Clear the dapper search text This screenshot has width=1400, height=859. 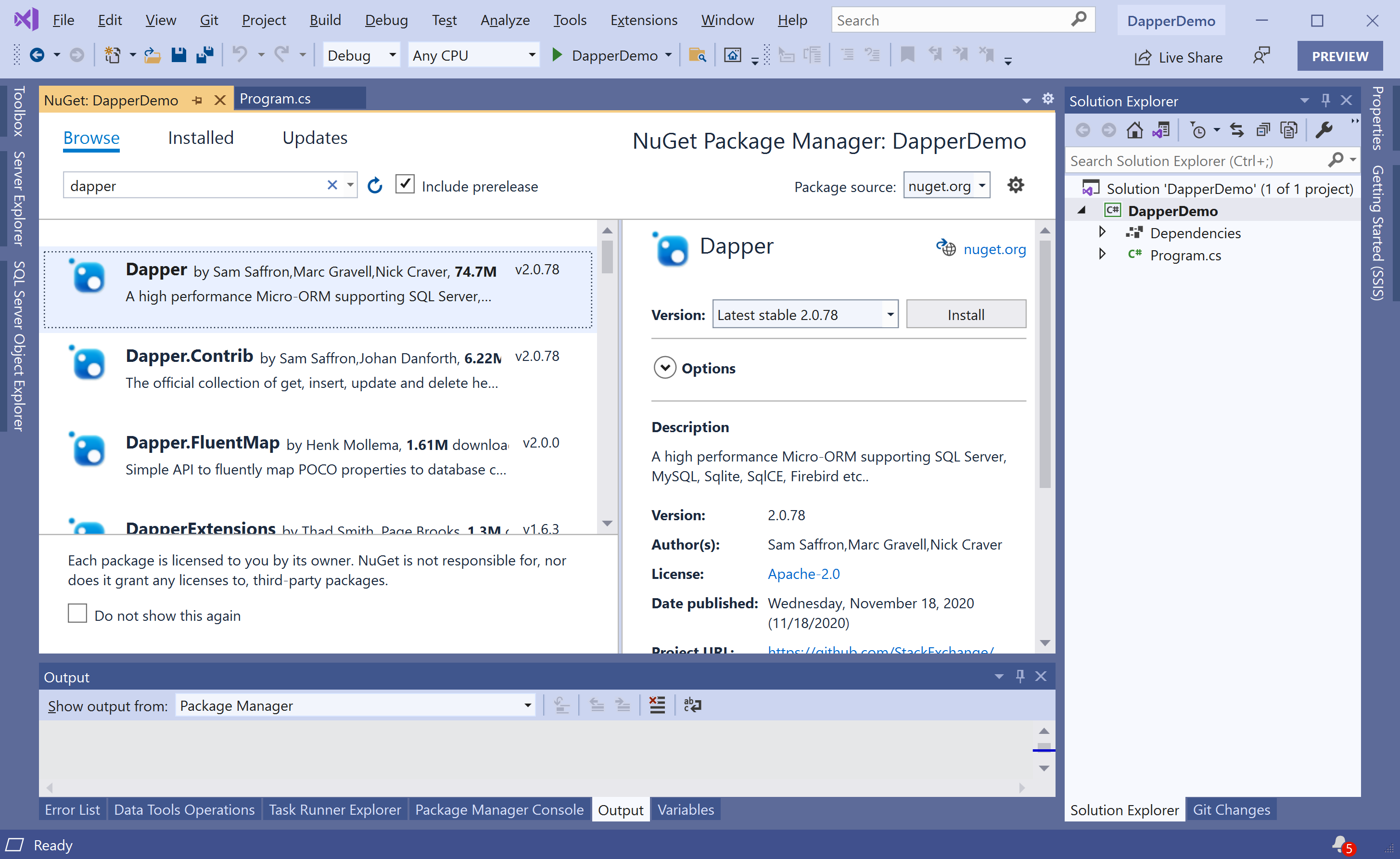point(332,185)
